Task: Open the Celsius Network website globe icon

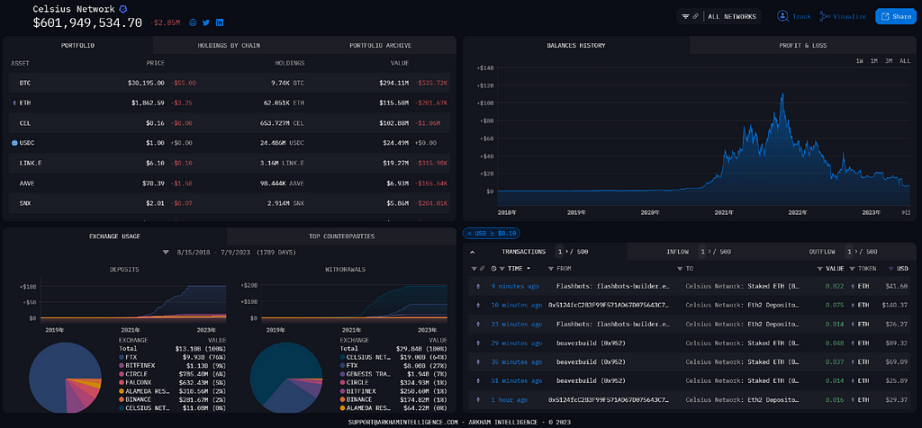Action: 192,22
